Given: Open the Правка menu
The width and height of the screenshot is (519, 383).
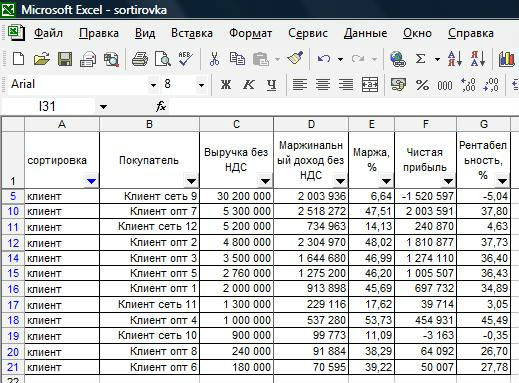Looking at the screenshot, I should 99,33.
